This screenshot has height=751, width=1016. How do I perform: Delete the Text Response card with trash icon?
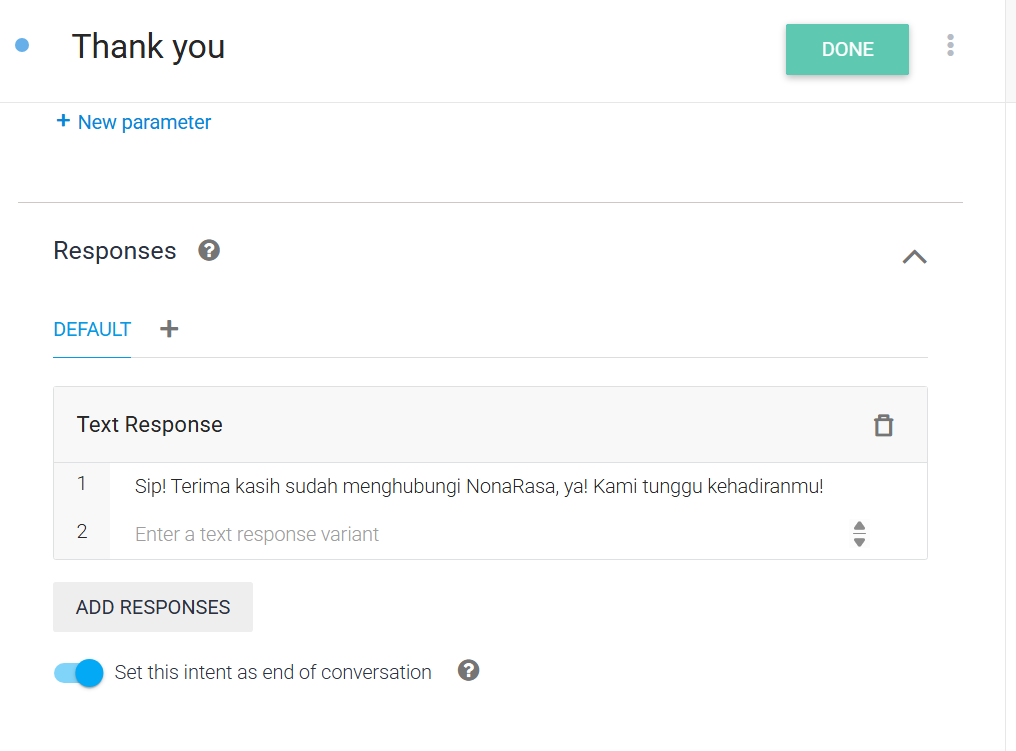883,425
